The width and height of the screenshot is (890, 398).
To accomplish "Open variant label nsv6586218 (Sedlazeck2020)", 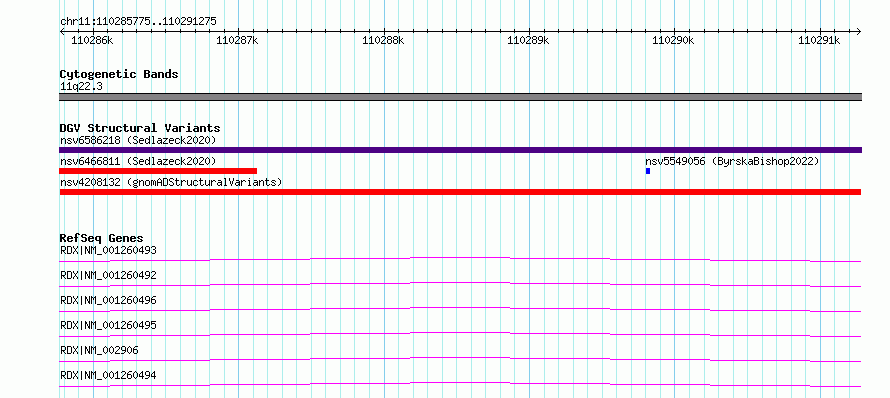I will [x=138, y=140].
